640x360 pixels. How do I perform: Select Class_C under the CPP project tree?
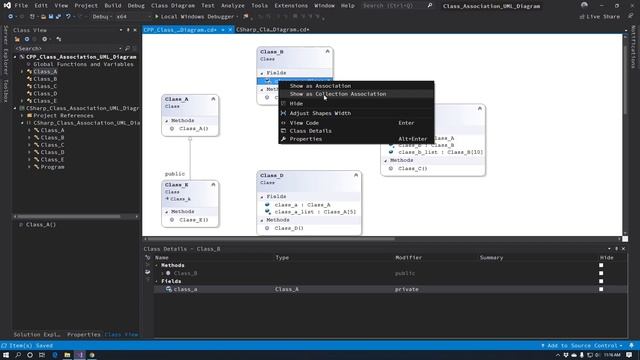pos(45,86)
